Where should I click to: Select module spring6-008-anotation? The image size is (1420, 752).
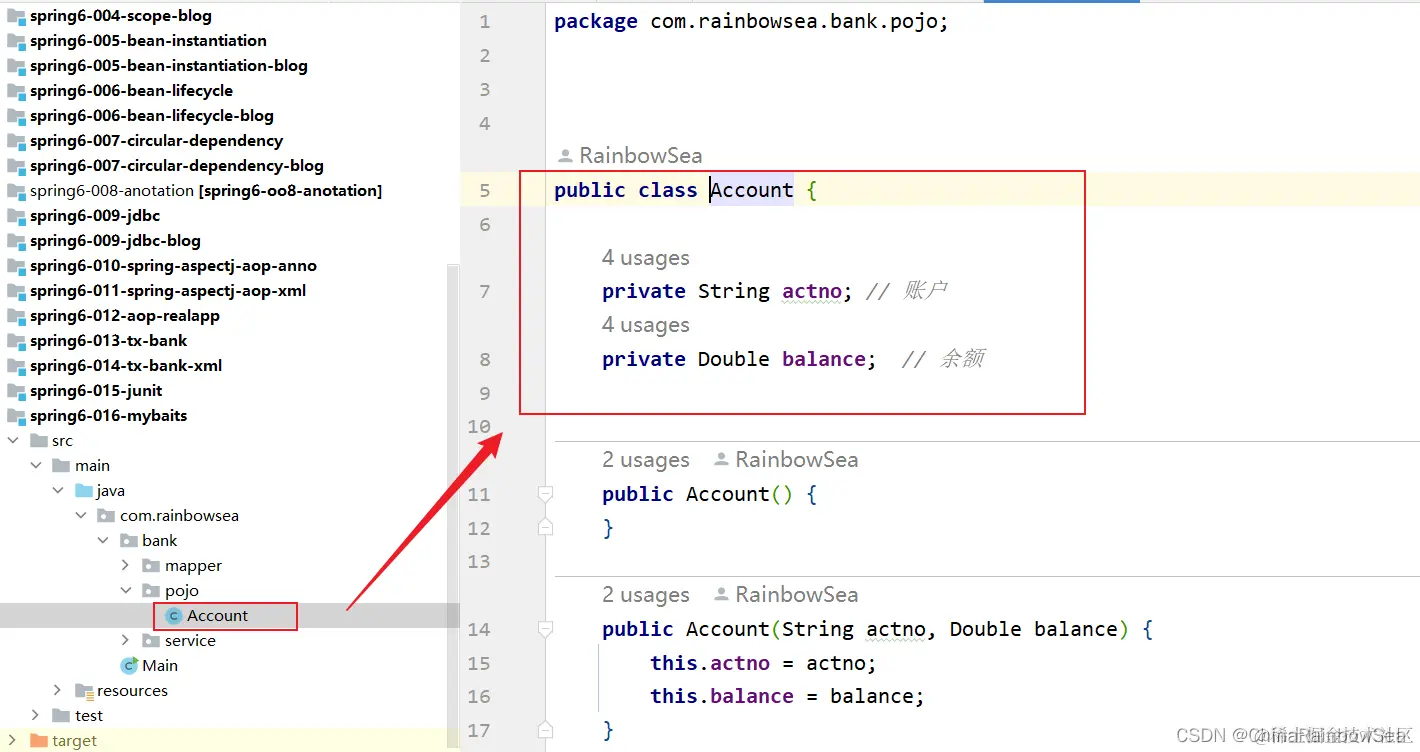pos(206,191)
